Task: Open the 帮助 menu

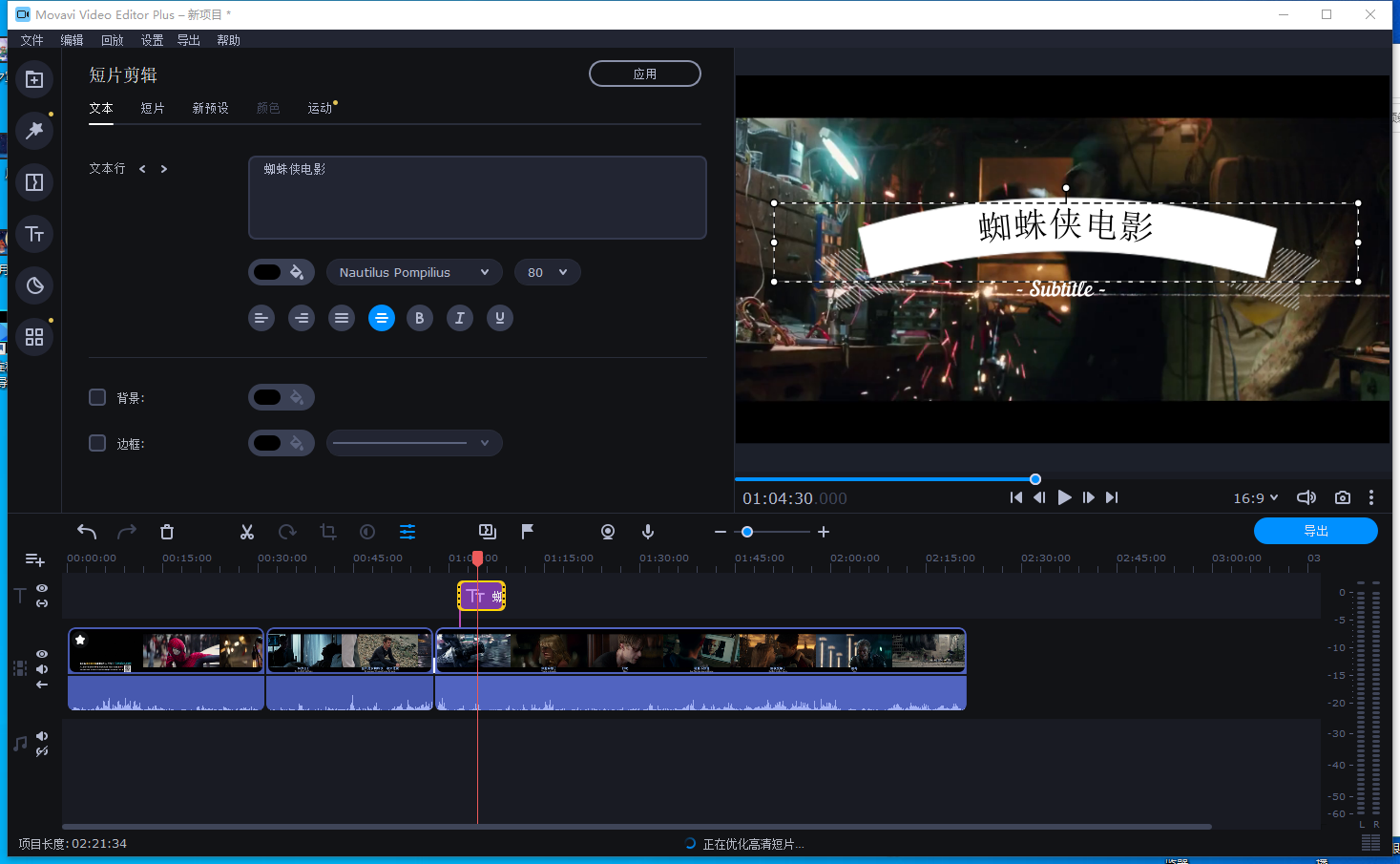Action: coord(228,40)
